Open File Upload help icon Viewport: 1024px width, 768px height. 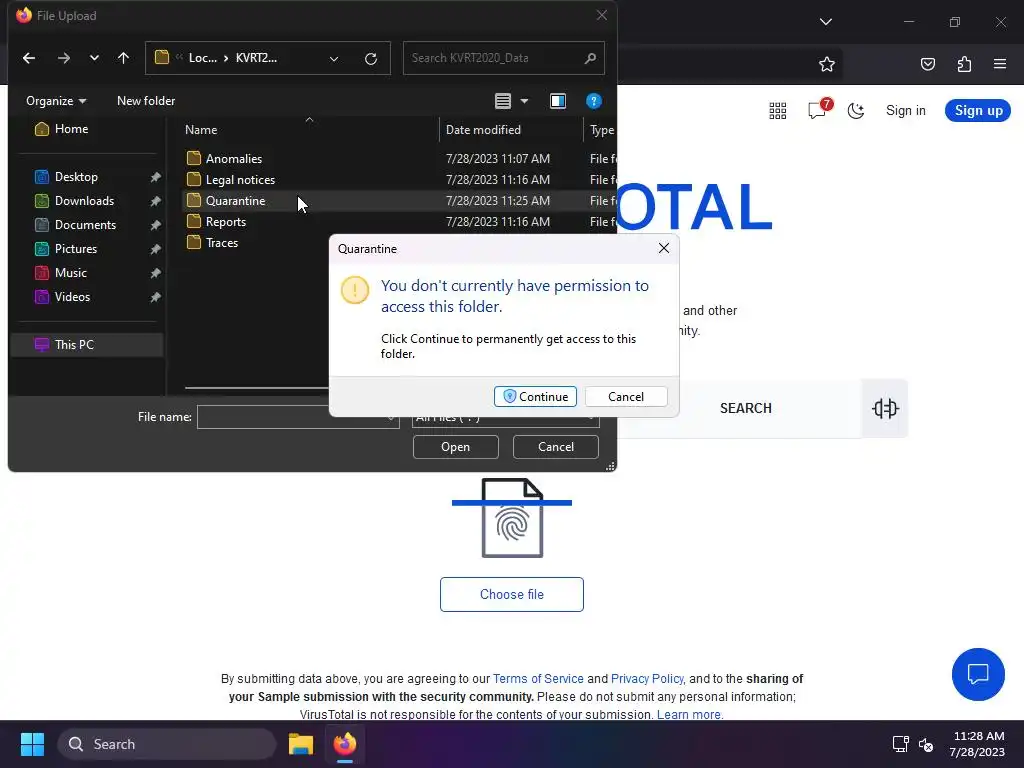pyautogui.click(x=593, y=101)
